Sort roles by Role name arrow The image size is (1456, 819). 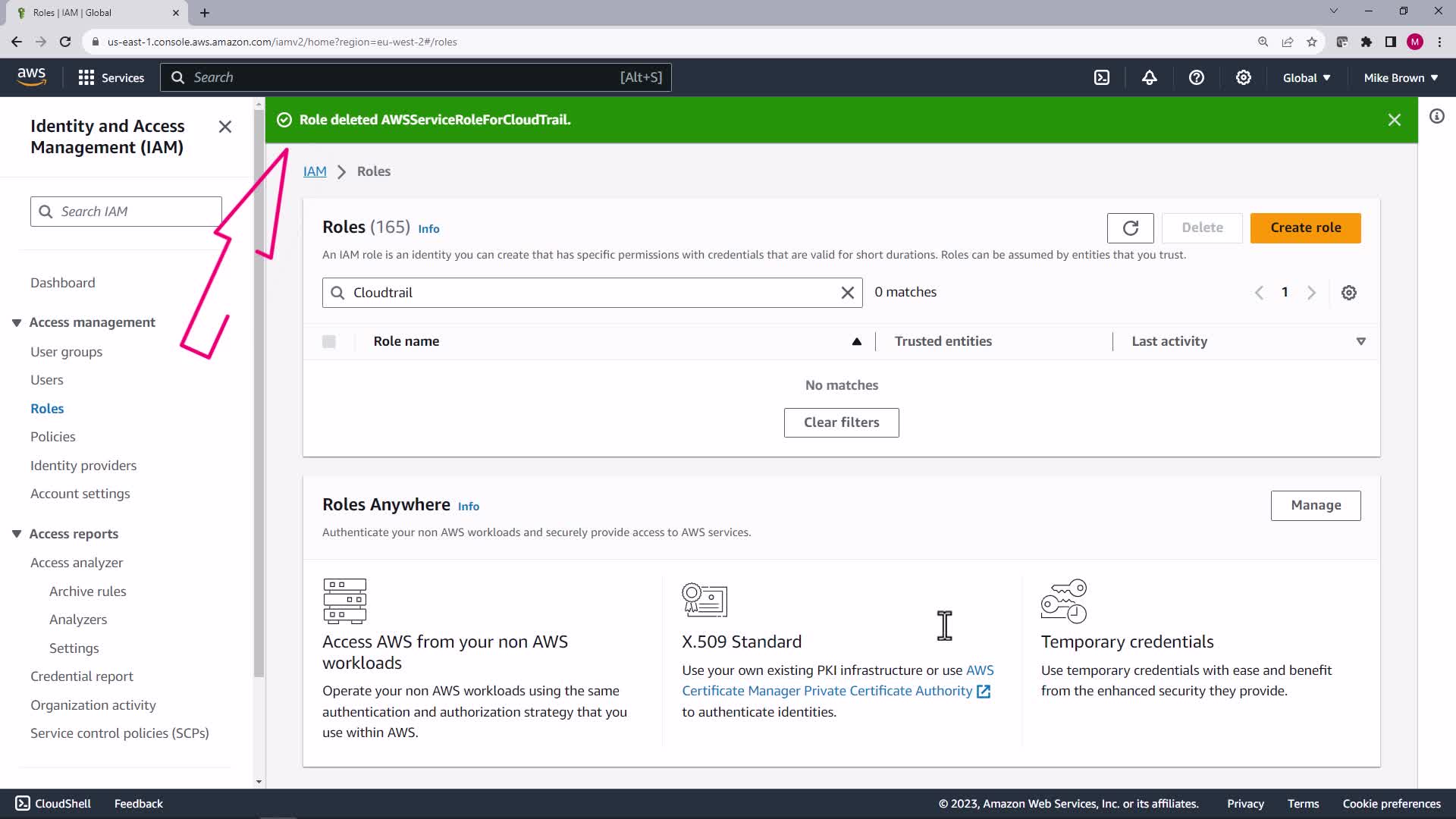[857, 342]
